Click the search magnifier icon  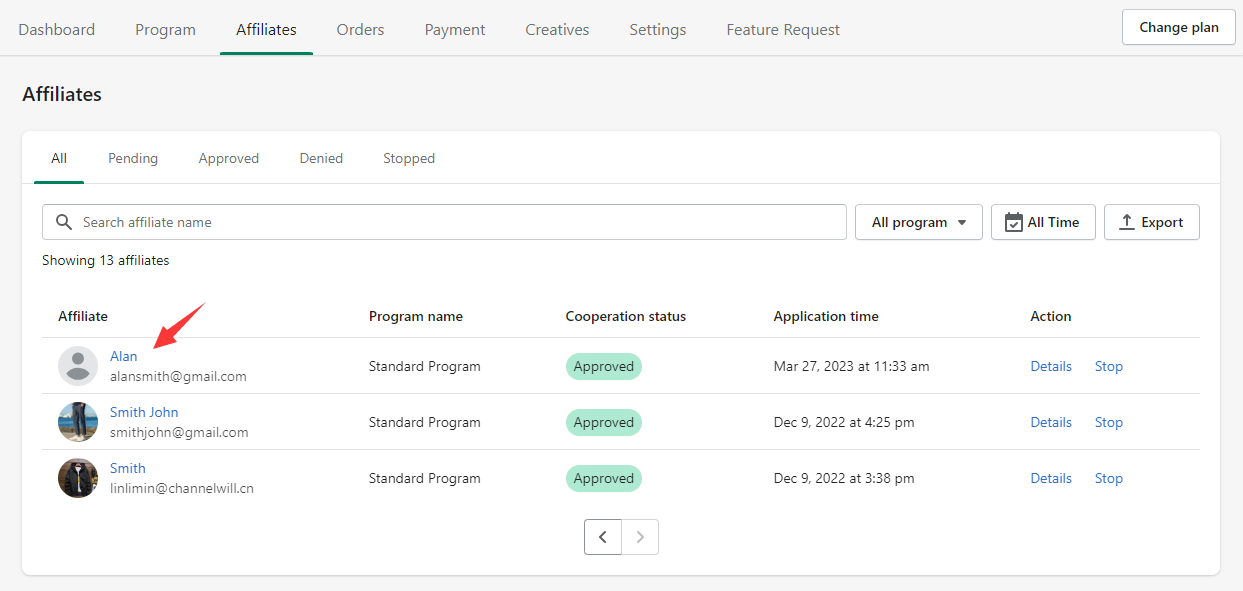(x=64, y=222)
